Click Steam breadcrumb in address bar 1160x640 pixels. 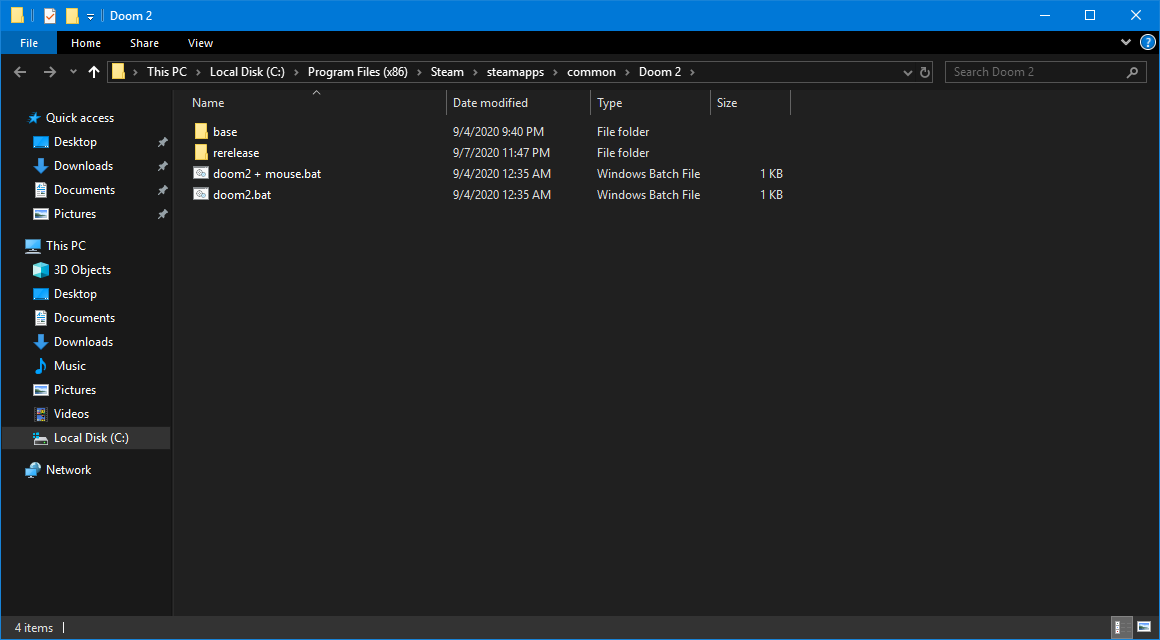tap(447, 72)
